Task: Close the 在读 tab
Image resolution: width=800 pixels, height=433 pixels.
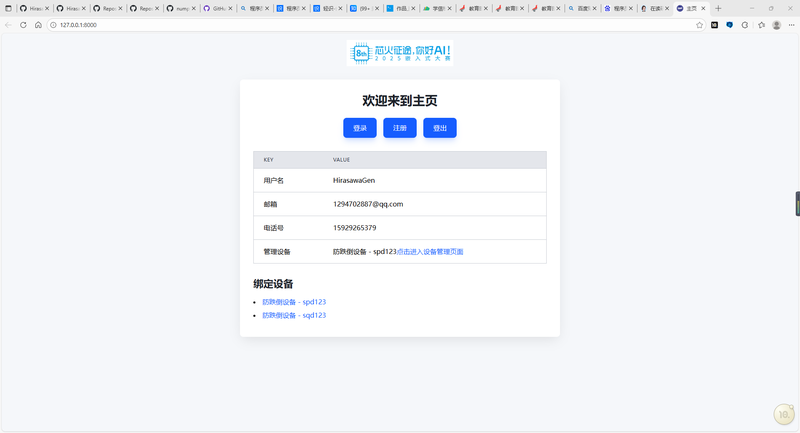Action: coord(667,8)
